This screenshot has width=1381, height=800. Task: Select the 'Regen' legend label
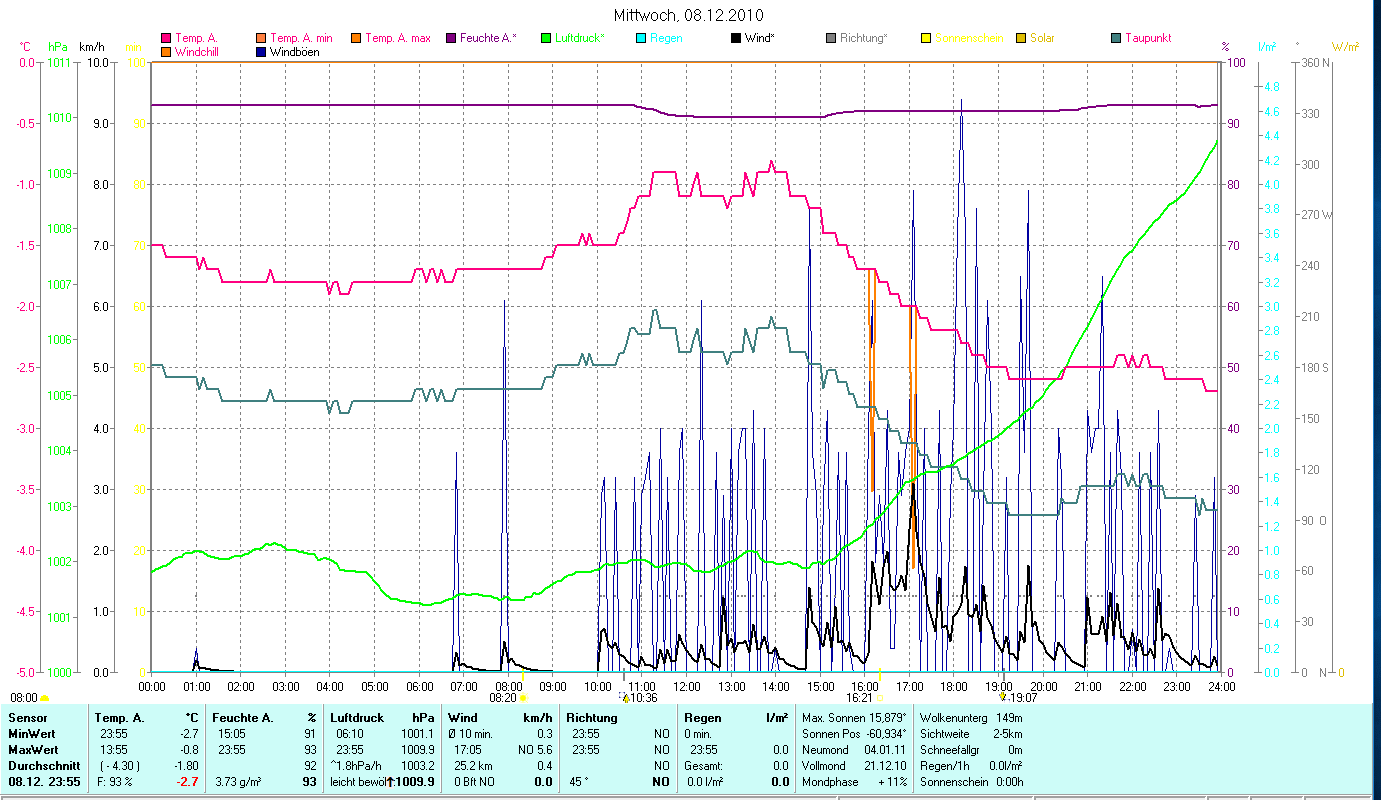pos(666,38)
